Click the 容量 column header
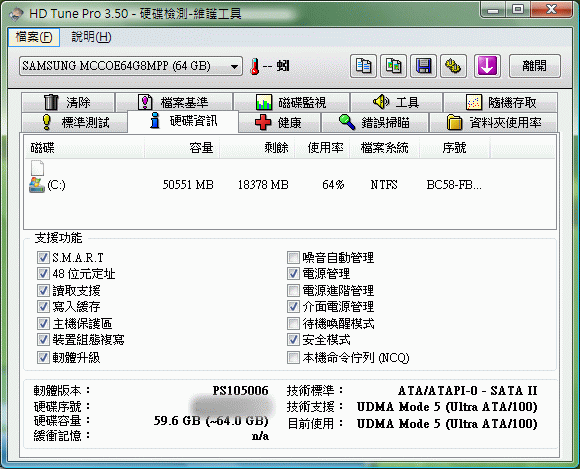Image resolution: width=580 pixels, height=469 pixels. click(182, 148)
